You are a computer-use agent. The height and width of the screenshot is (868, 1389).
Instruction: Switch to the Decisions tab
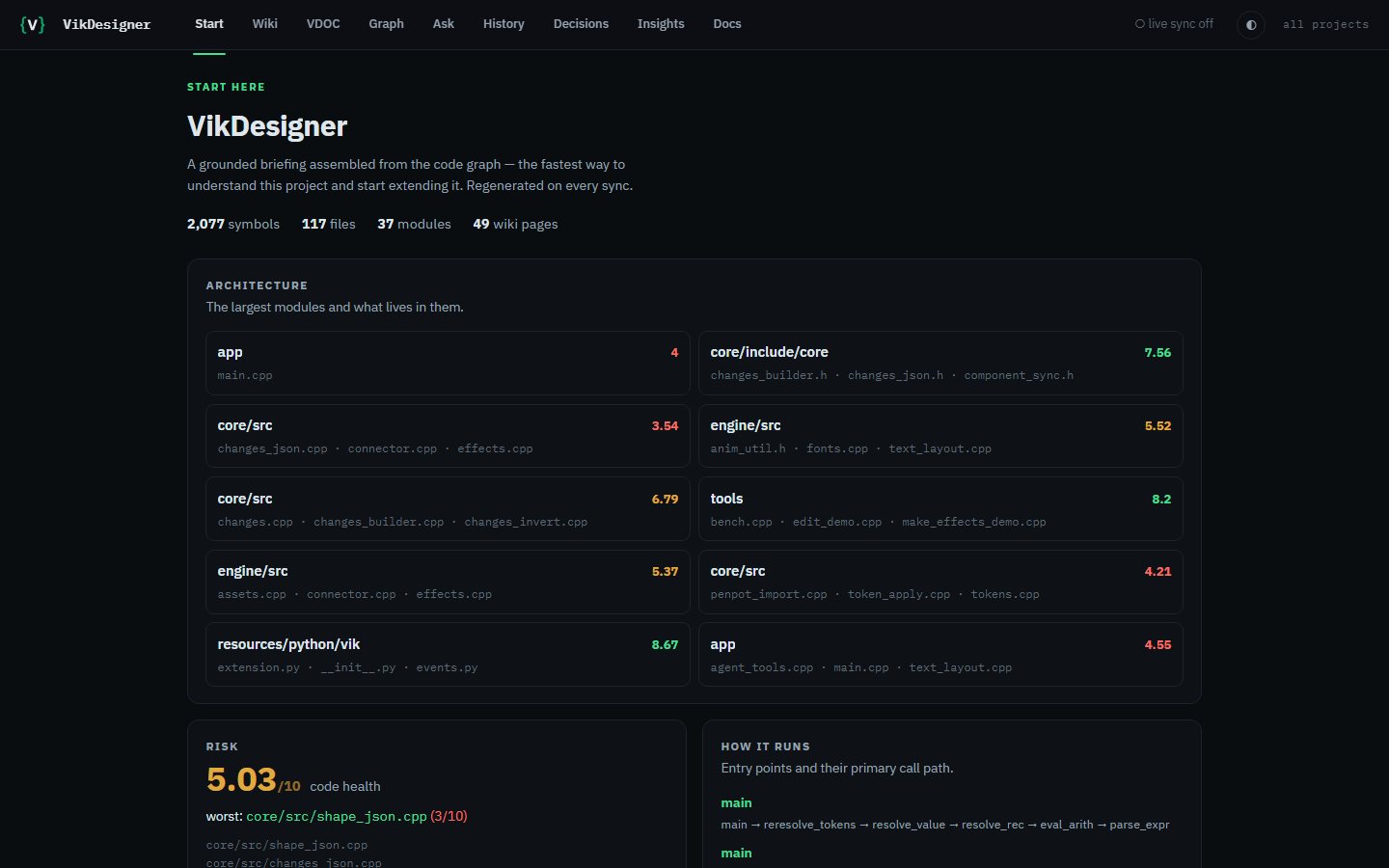click(x=581, y=24)
